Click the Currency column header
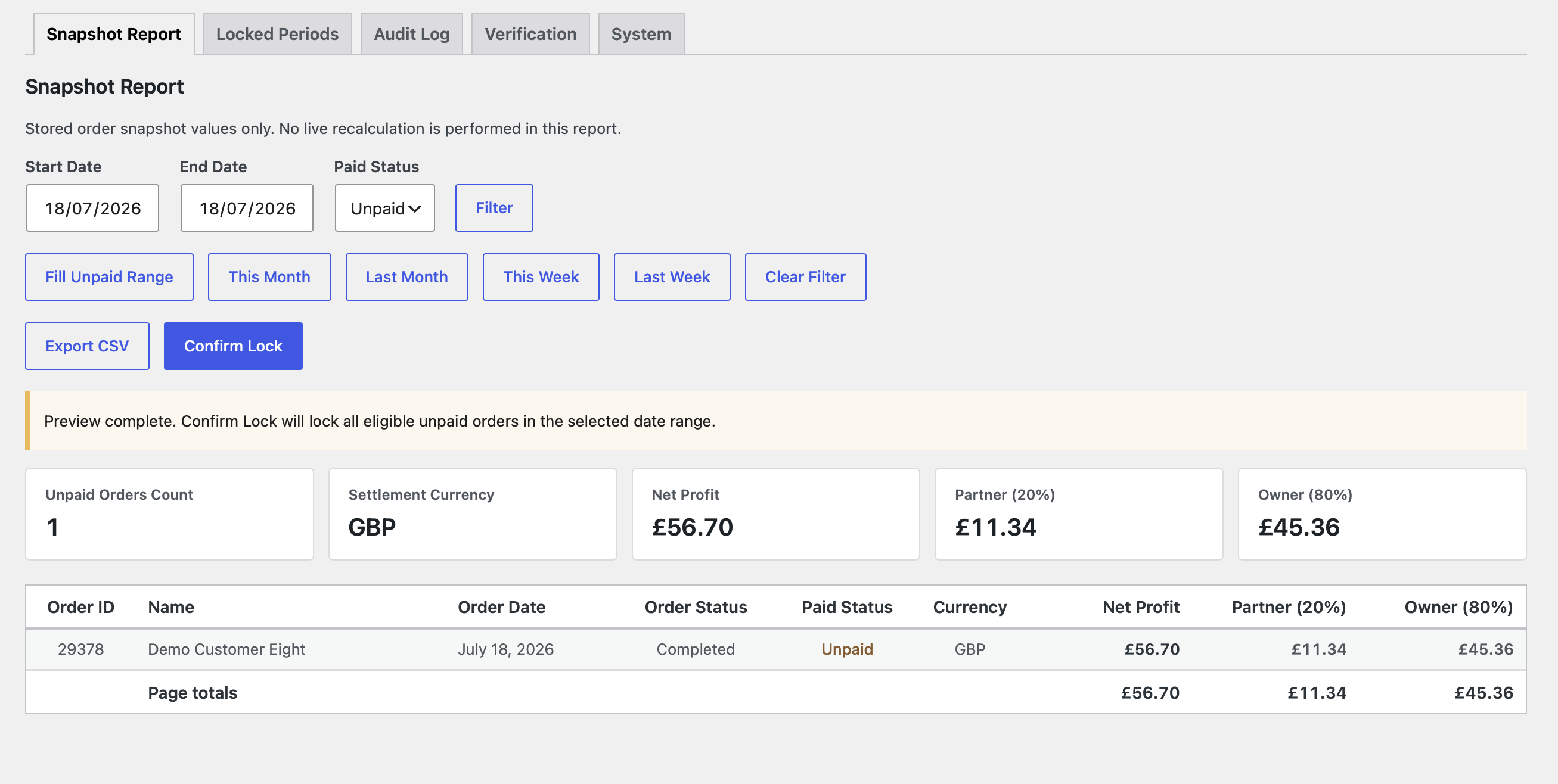 (970, 607)
